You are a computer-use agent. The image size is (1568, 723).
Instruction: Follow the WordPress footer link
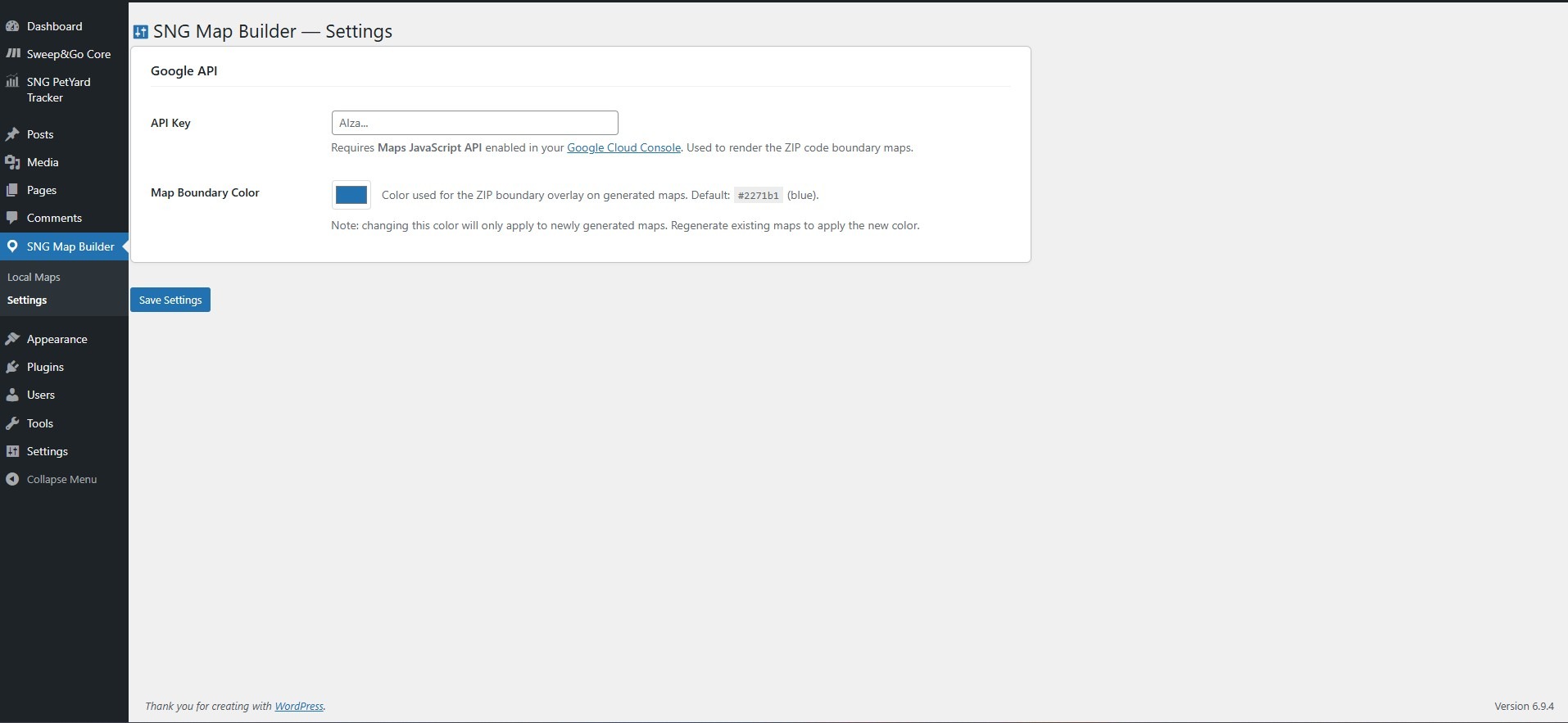pyautogui.click(x=299, y=706)
